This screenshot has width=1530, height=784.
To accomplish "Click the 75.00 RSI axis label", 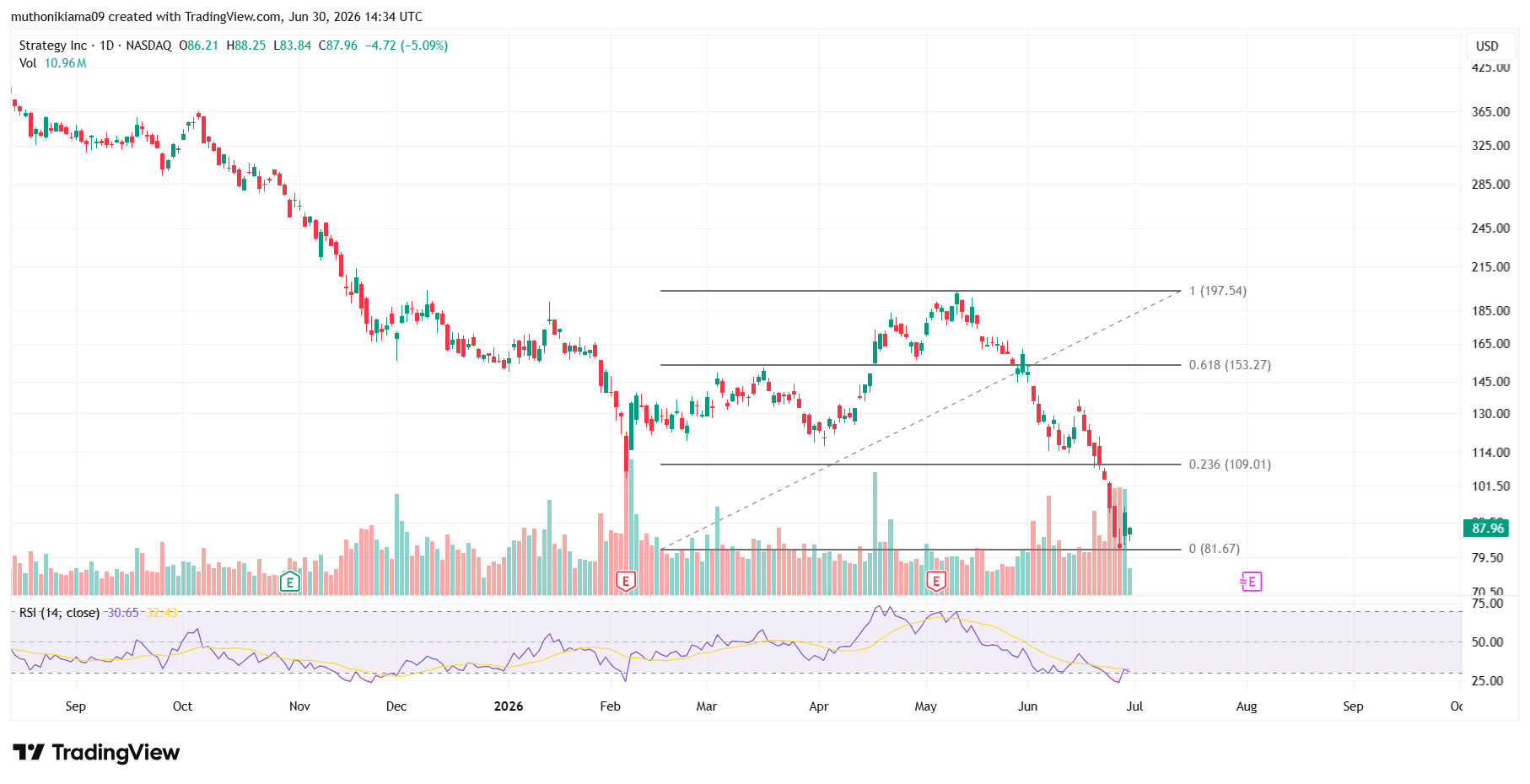I will click(1488, 603).
